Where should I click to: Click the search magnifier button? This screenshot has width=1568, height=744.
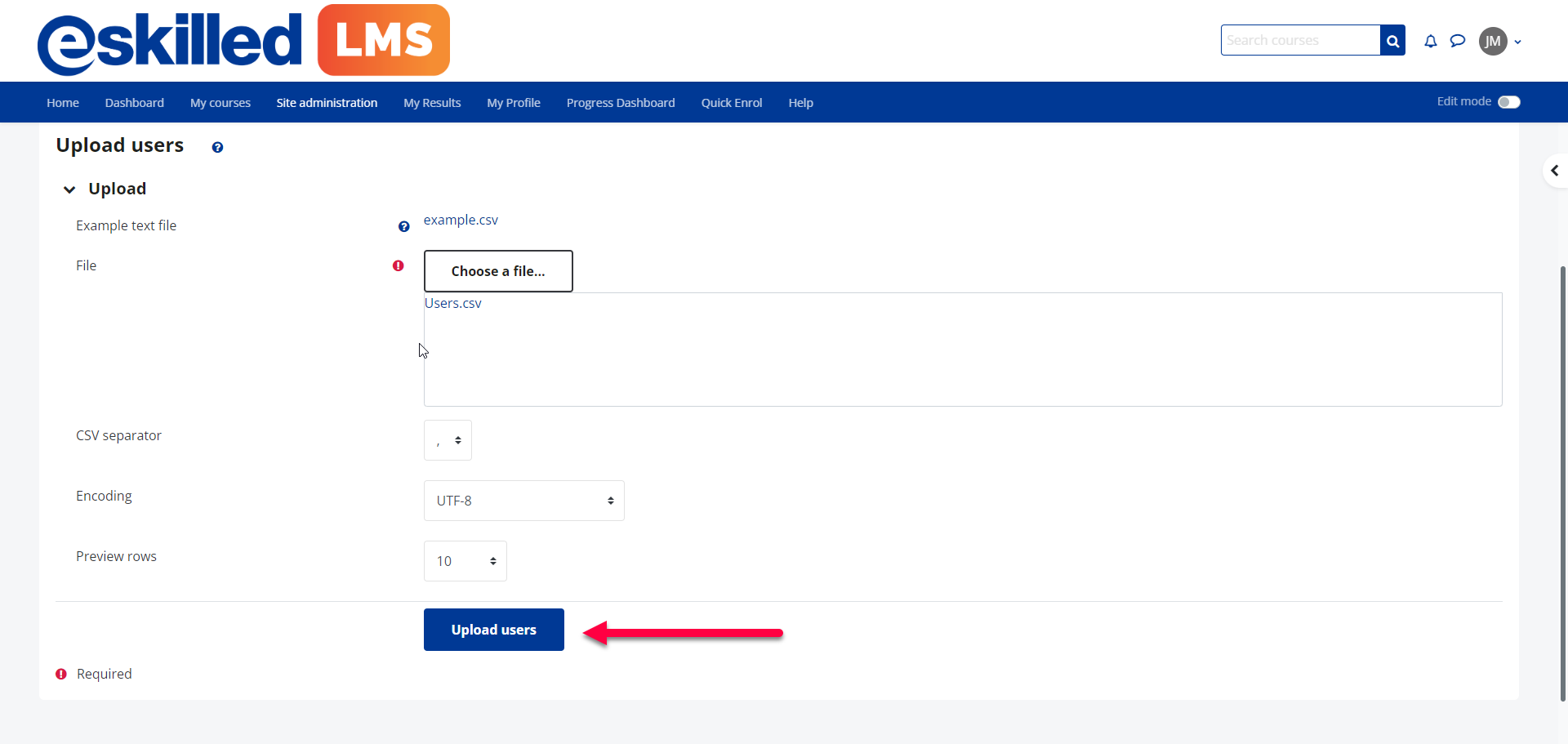(x=1392, y=40)
